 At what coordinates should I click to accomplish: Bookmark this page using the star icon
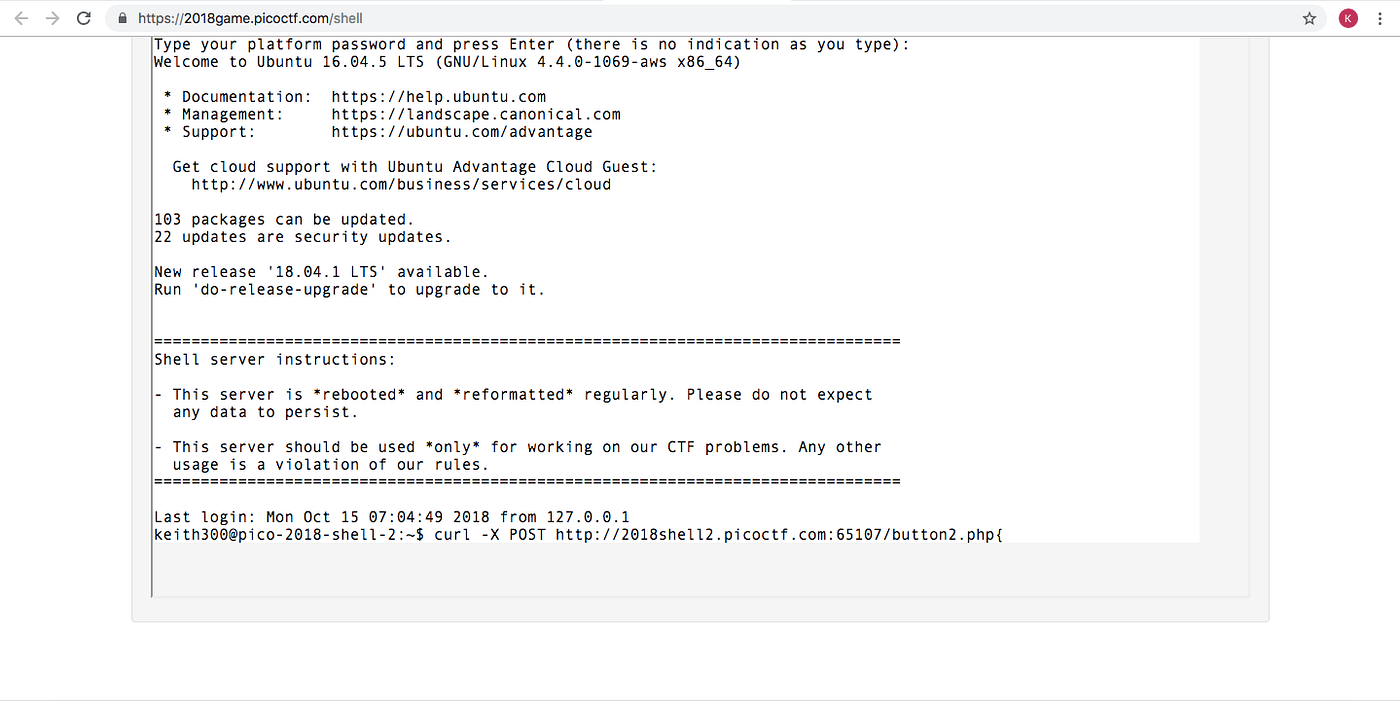click(1310, 18)
